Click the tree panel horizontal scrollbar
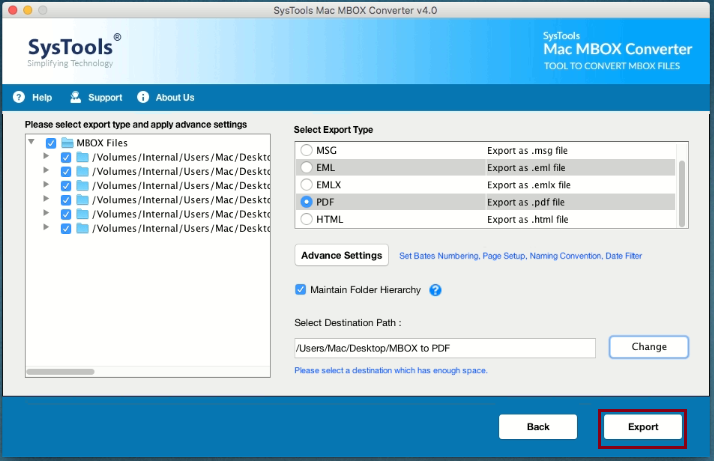The image size is (714, 461). [x=61, y=372]
